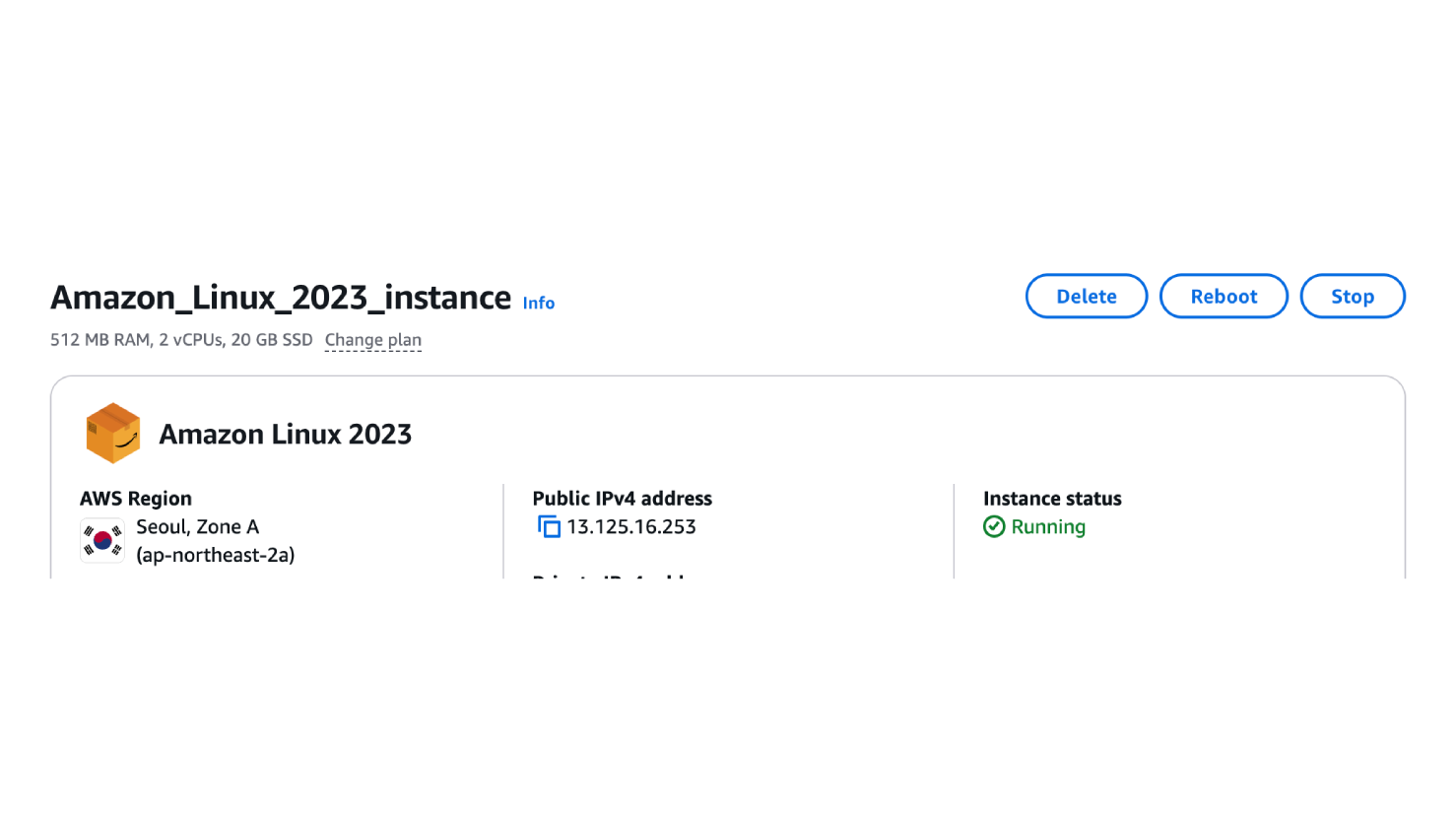Click the Public IPv4 address label
This screenshot has width=1456, height=818.
pyautogui.click(x=622, y=499)
